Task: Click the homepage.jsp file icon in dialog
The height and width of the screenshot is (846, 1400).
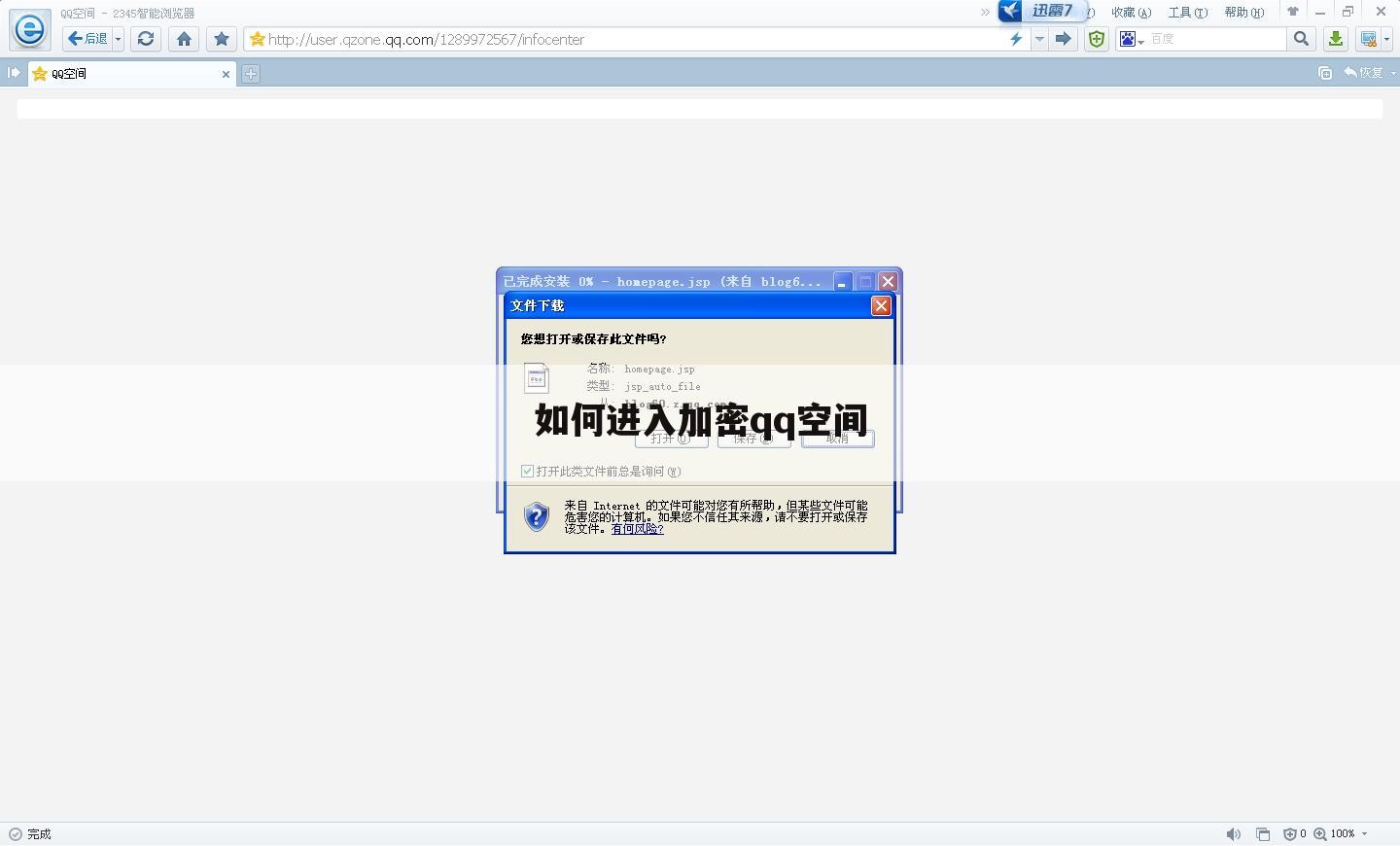Action: [x=537, y=377]
